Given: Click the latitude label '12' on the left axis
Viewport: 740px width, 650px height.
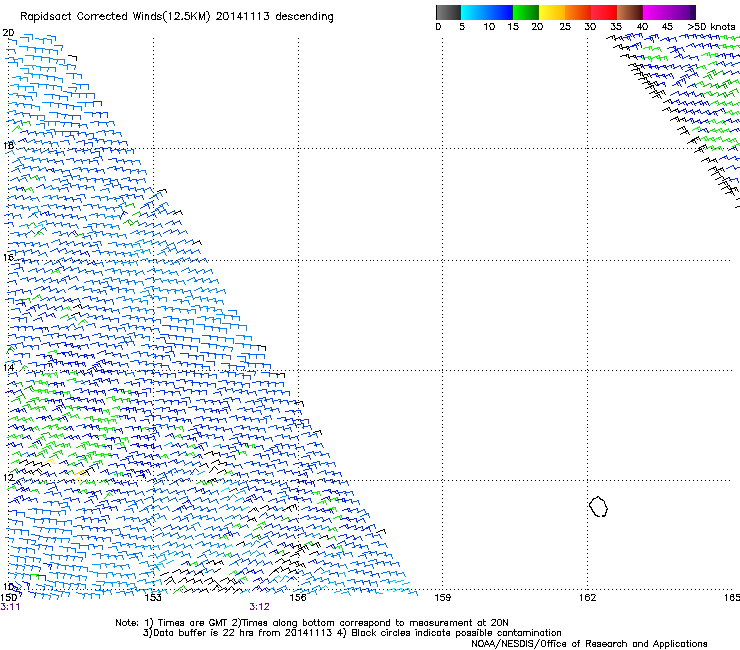Looking at the screenshot, I should (x=8, y=477).
